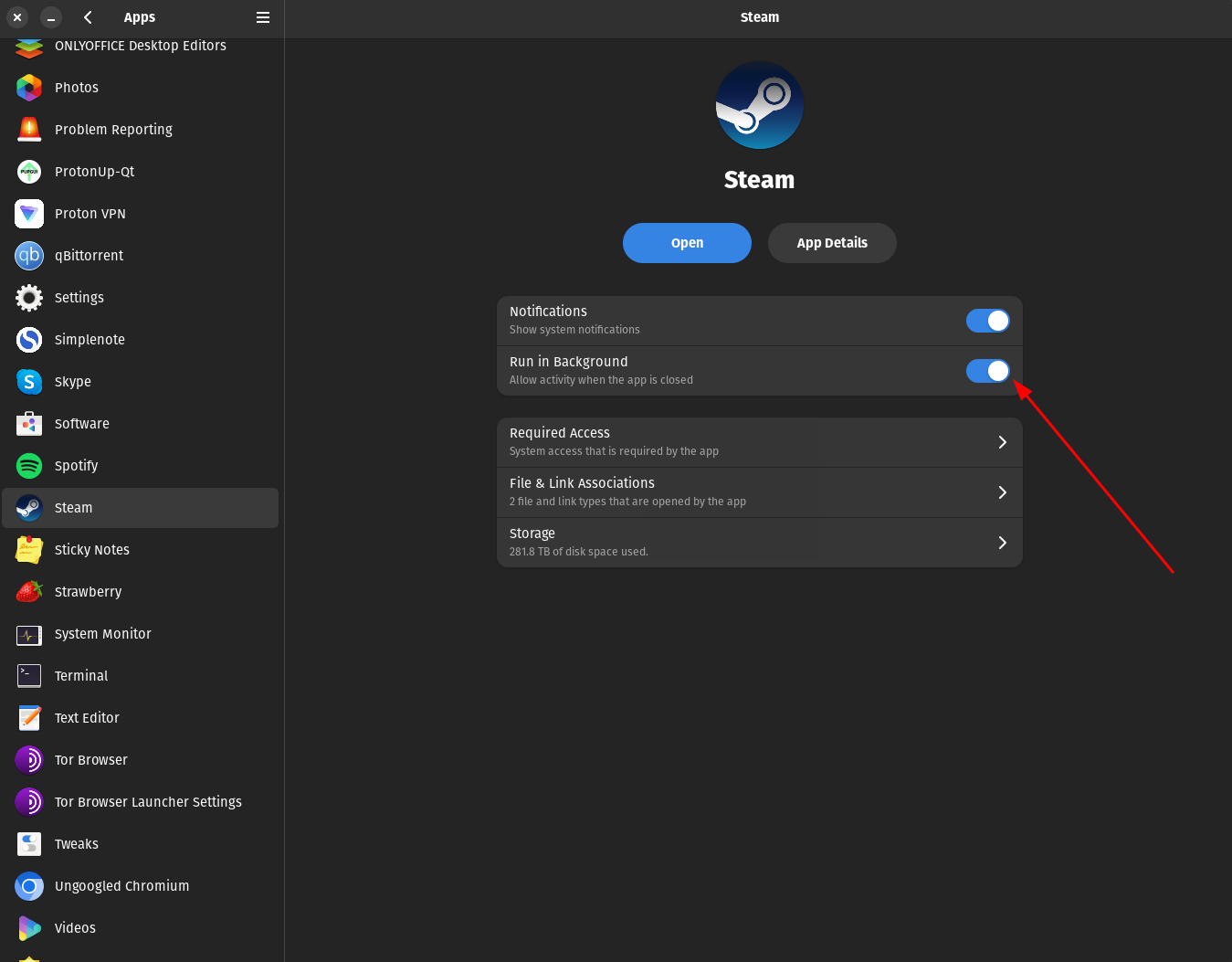This screenshot has height=962, width=1232.
Task: Click the Tor Browser Launcher Settings icon
Action: (x=29, y=802)
